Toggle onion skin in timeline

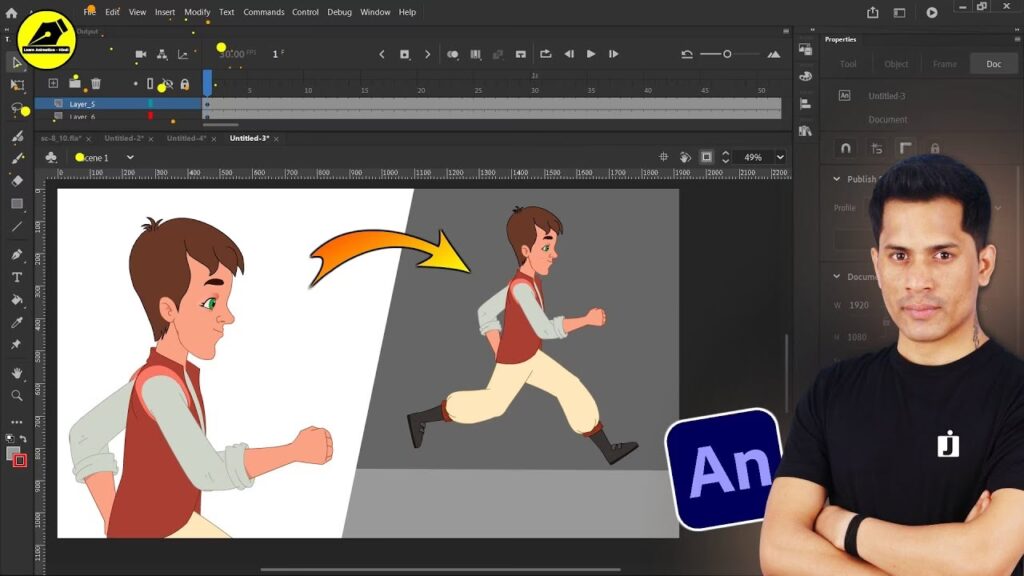453,54
